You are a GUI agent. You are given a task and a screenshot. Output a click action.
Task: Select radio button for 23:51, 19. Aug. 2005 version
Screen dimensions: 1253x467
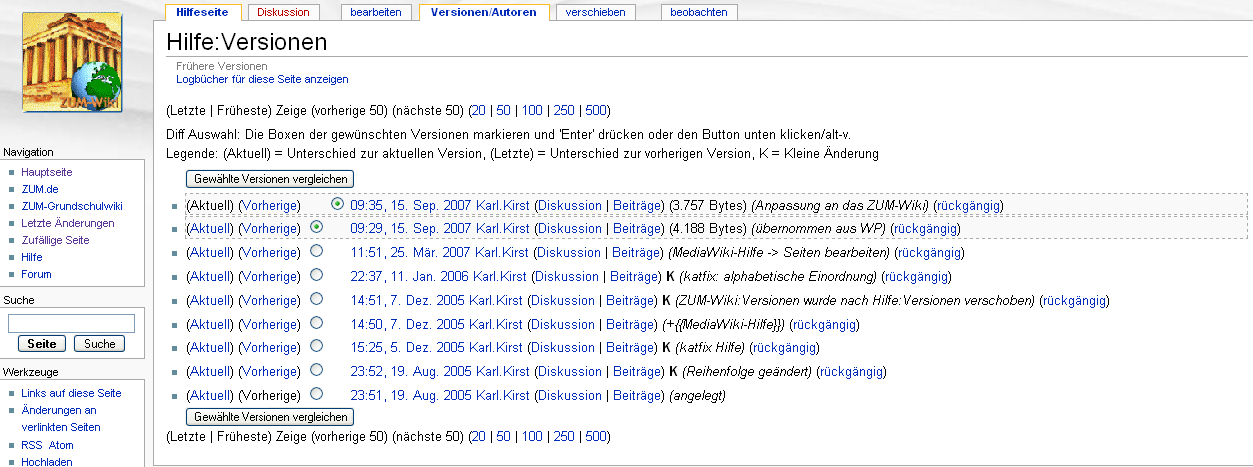pyautogui.click(x=317, y=394)
